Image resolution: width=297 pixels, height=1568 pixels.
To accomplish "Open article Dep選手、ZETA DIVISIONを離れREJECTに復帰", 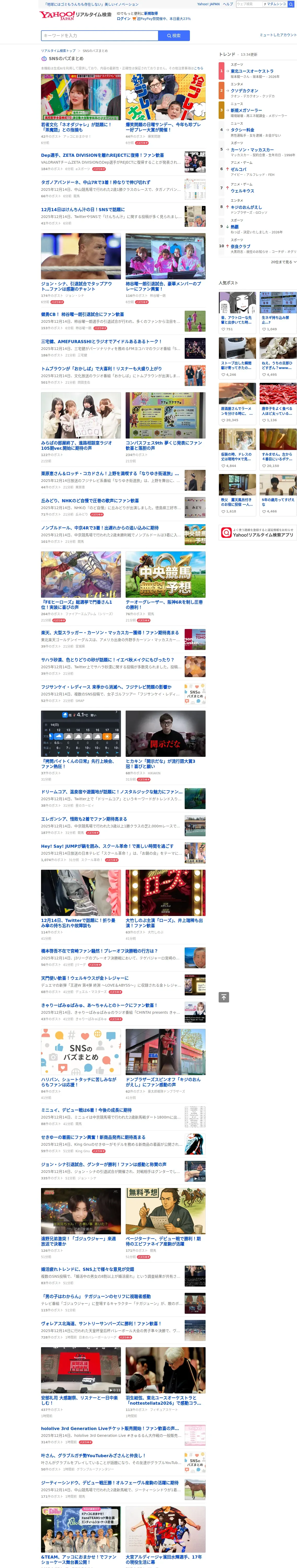I will click(102, 155).
